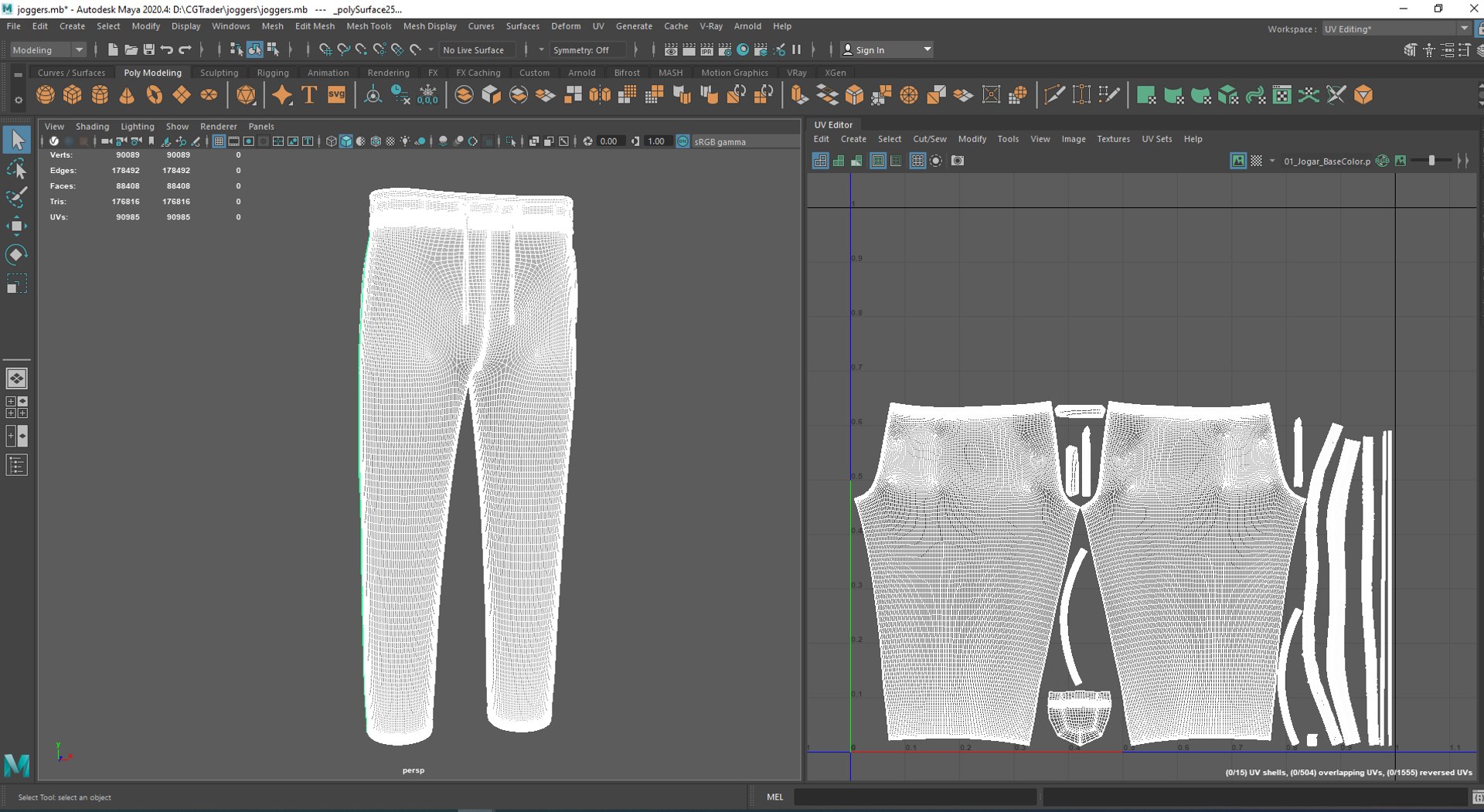
Task: Open the Workspace UV Editing dropdown
Action: pos(1396,29)
